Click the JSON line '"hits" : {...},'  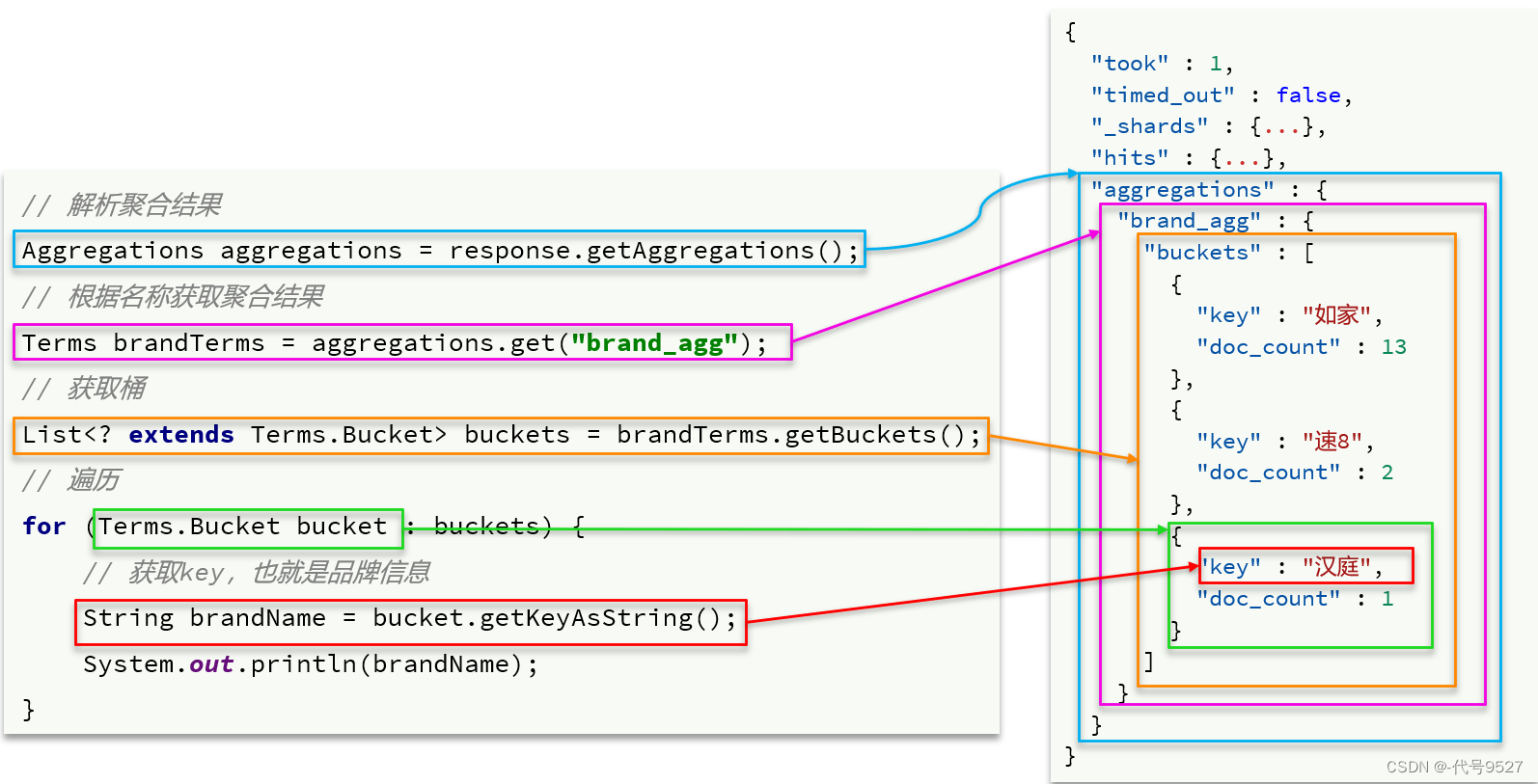(x=1189, y=158)
